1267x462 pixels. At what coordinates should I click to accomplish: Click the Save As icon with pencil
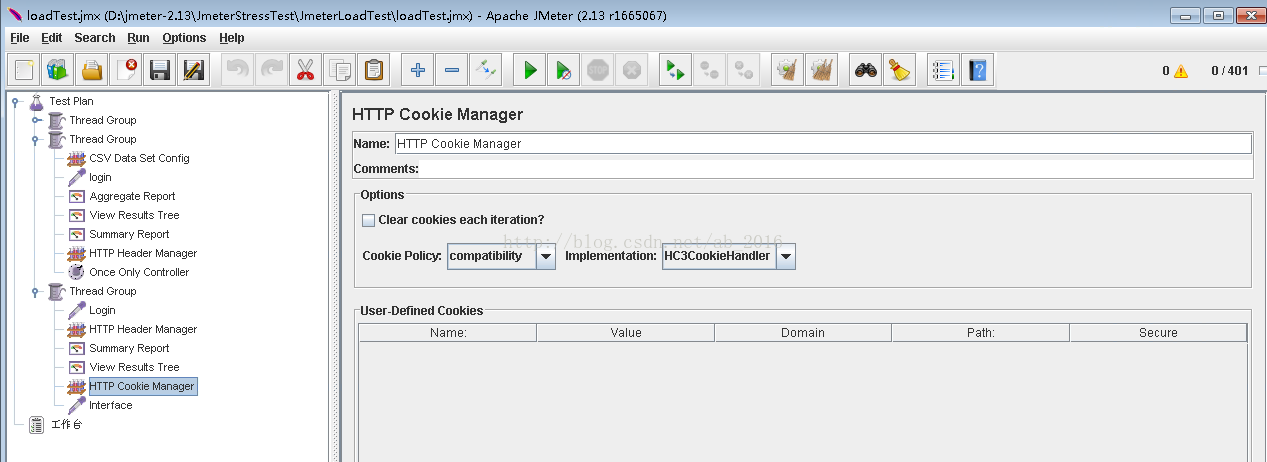pos(193,70)
